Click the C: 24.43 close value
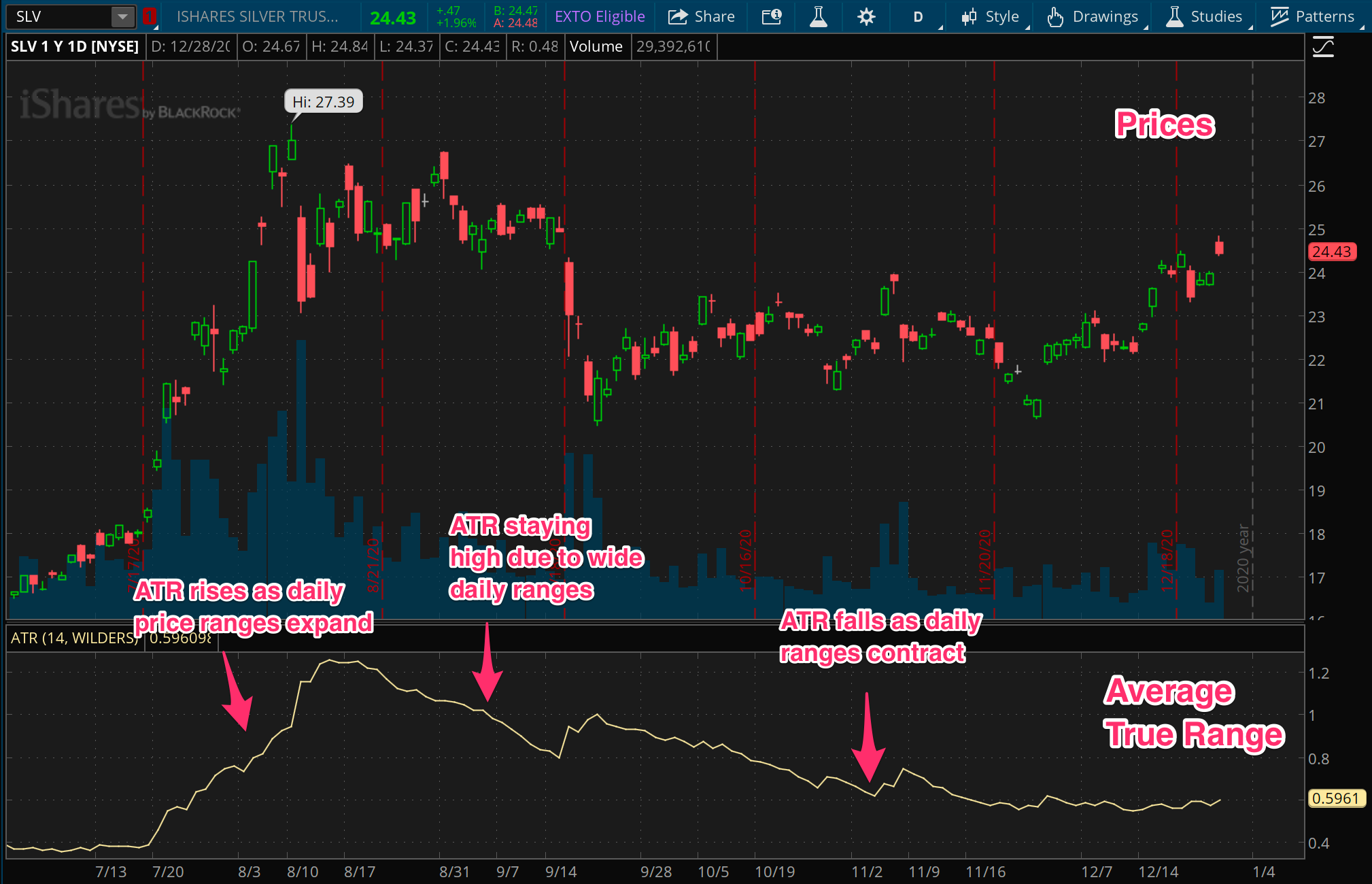1372x884 pixels. coord(472,46)
